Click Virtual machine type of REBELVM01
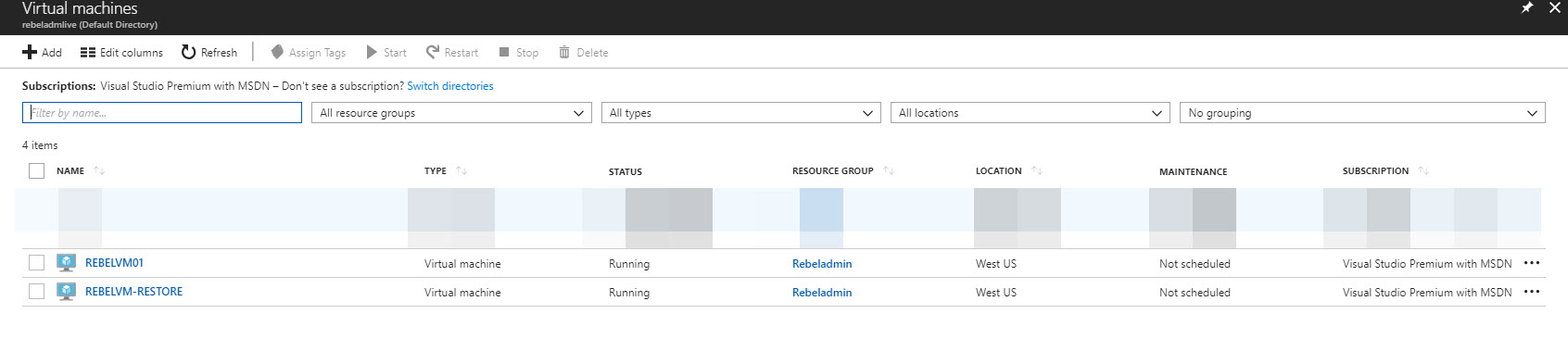The image size is (1568, 364). [x=462, y=264]
